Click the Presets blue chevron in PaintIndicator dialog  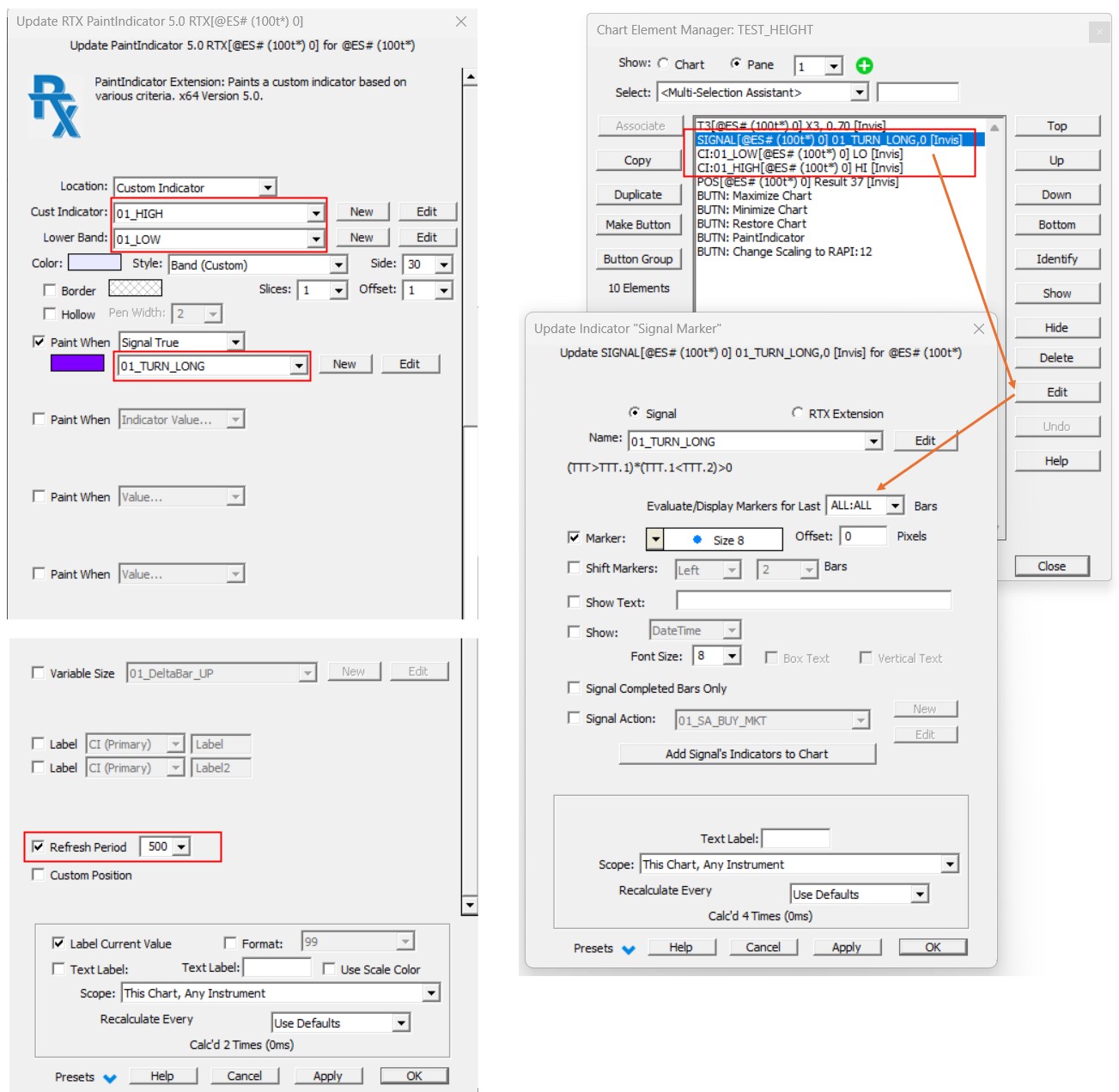pyautogui.click(x=110, y=1078)
